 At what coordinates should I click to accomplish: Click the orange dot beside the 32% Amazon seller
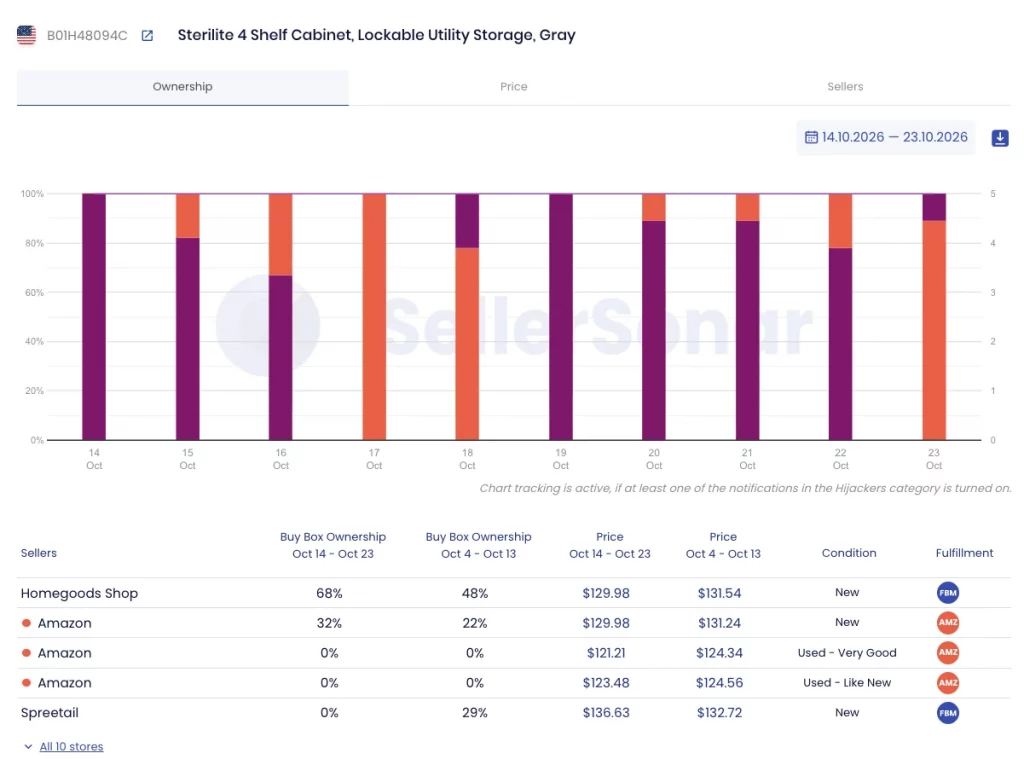(26, 623)
